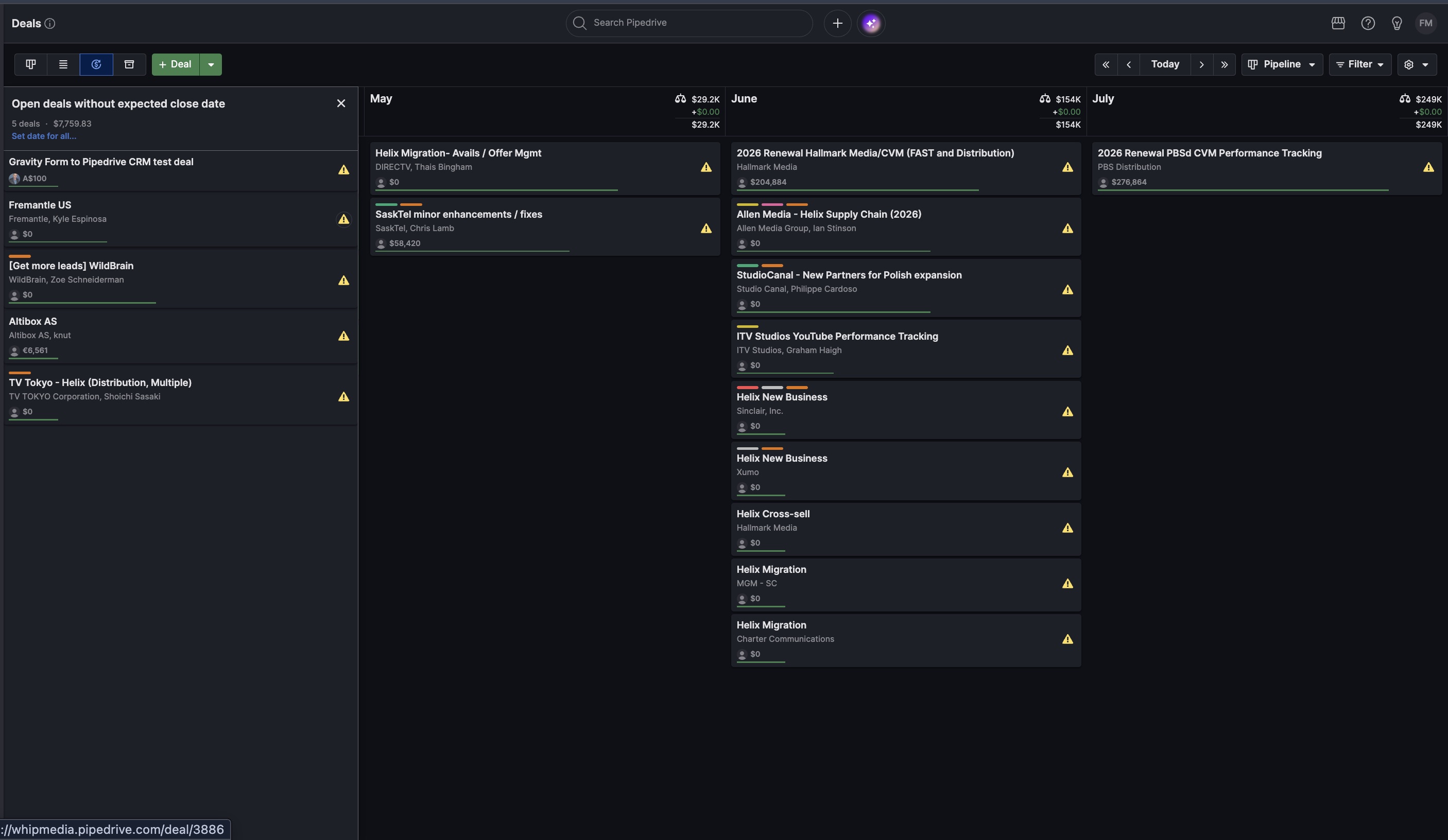Click weighted value scale icon in July
The image size is (1448, 840).
(x=1405, y=99)
